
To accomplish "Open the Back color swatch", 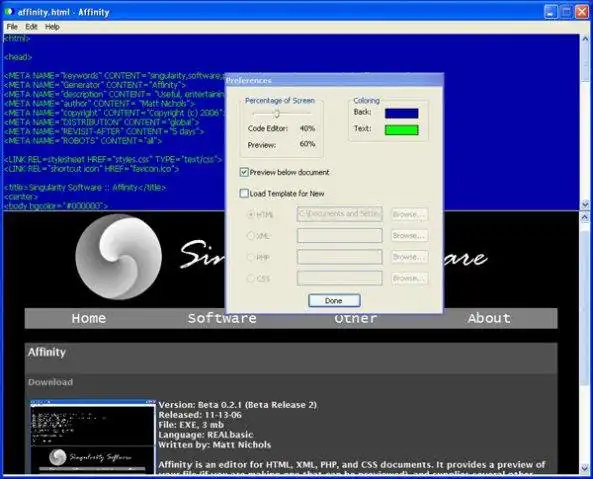I will (402, 113).
